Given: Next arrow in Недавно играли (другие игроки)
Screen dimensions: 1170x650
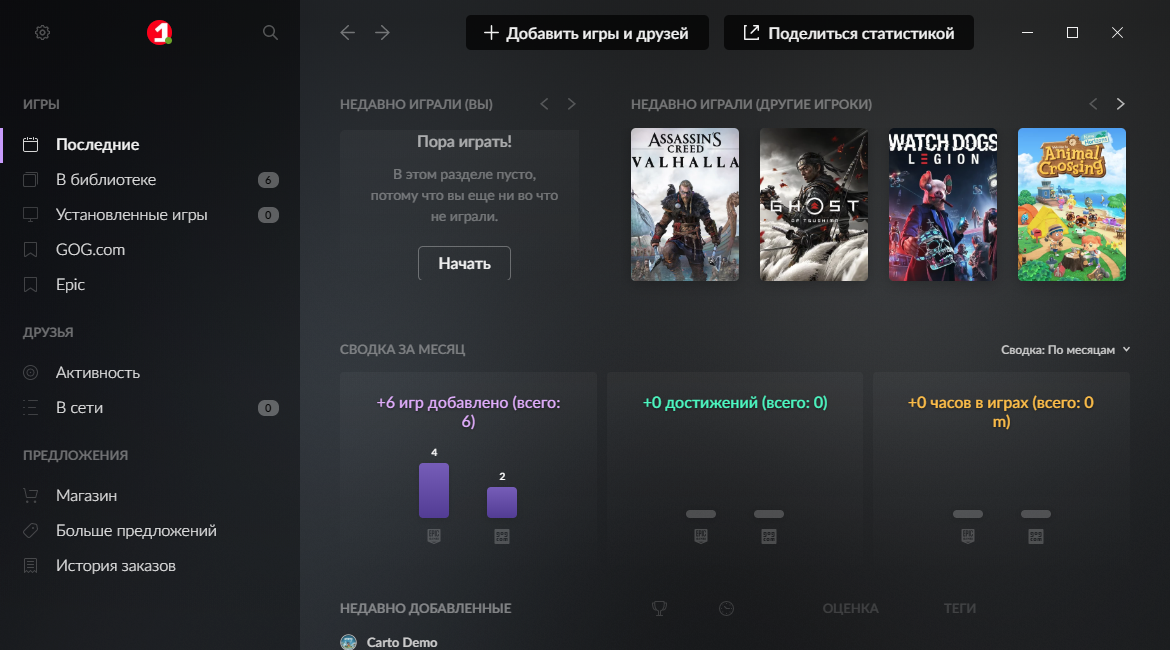Looking at the screenshot, I should pyautogui.click(x=1120, y=104).
